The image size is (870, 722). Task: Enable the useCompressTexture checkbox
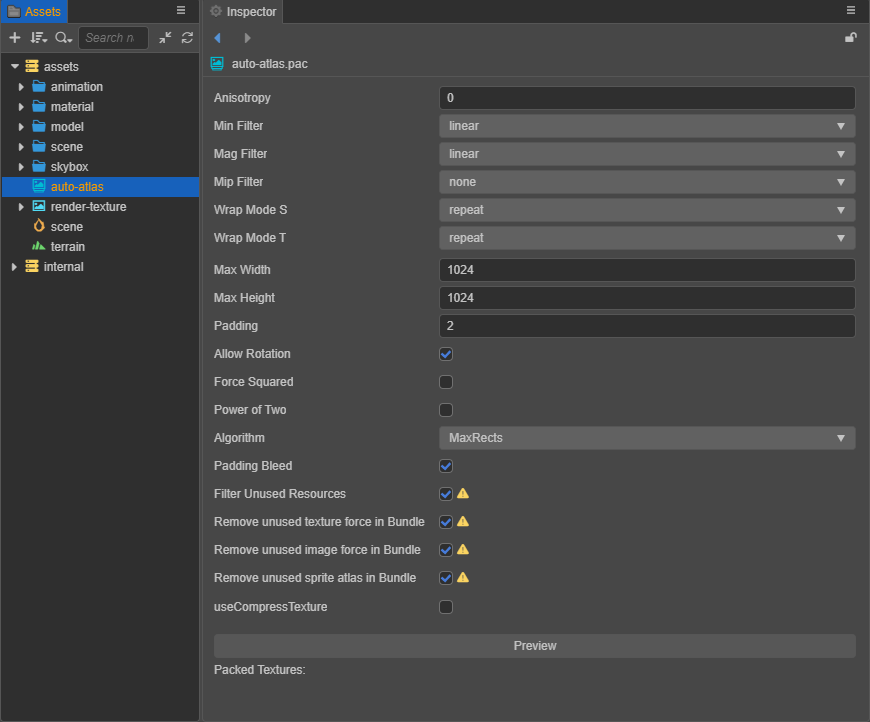click(x=446, y=607)
